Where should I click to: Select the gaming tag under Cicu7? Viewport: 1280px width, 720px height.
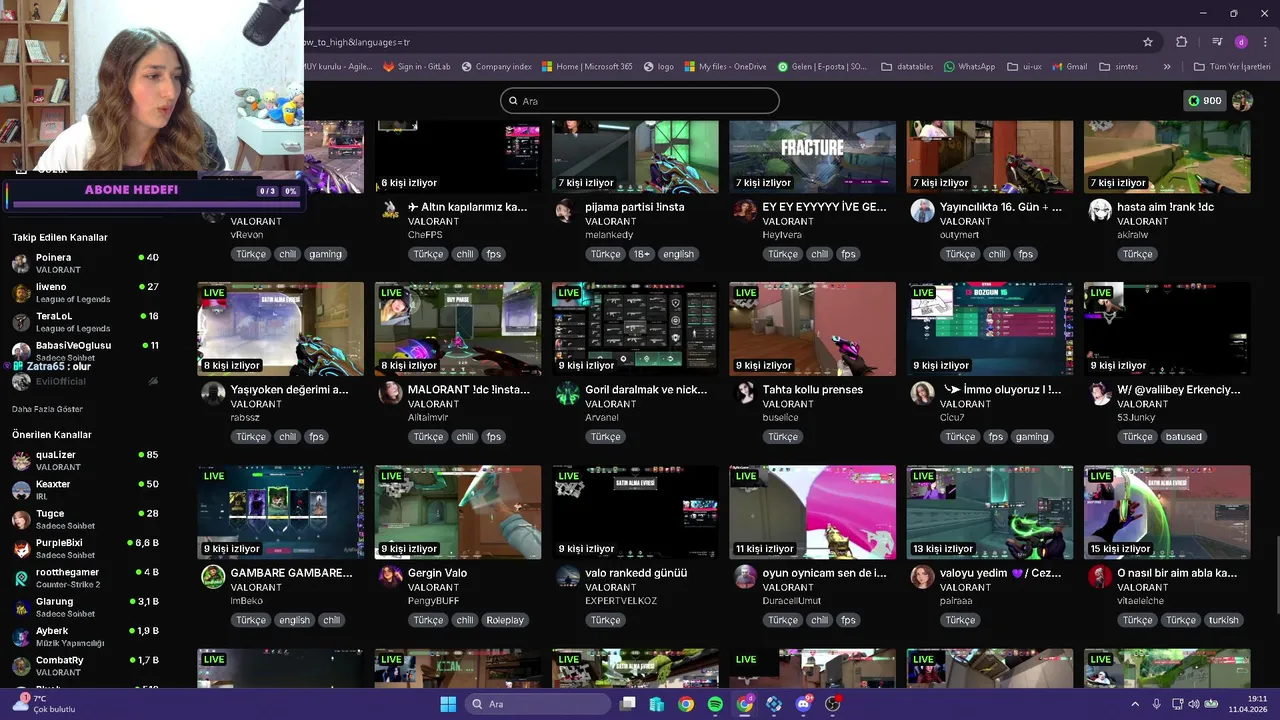pyautogui.click(x=1032, y=437)
